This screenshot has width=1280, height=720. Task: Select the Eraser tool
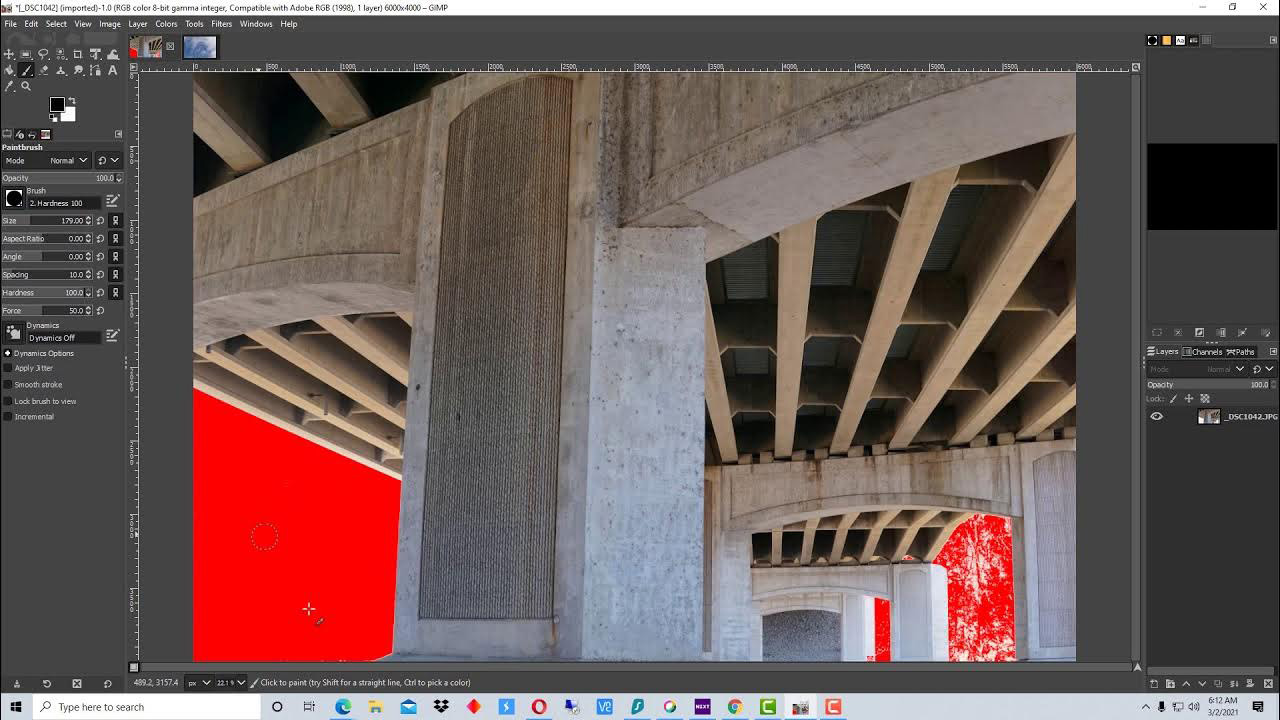tap(43, 70)
